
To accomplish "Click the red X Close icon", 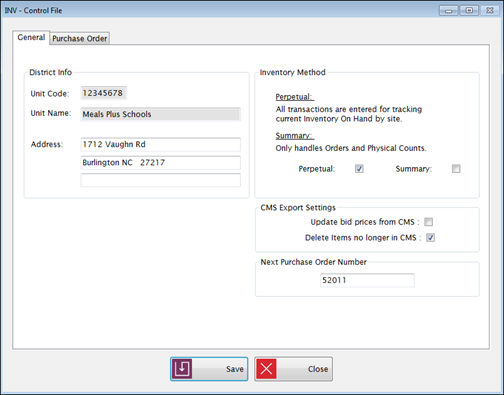I will click(x=266, y=369).
